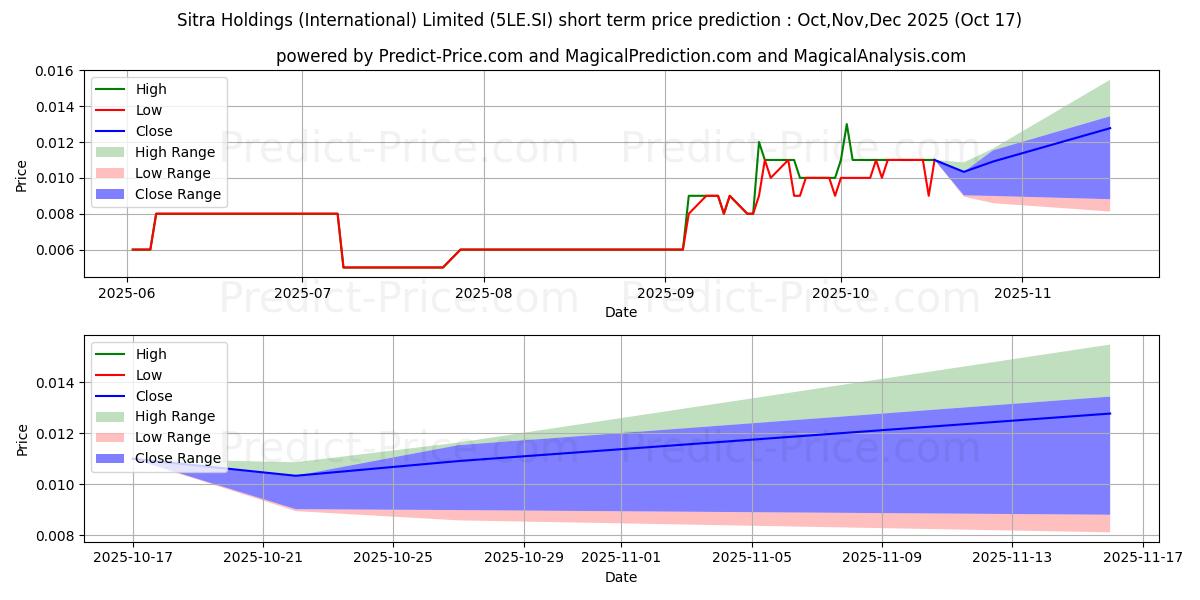Screen dimensions: 1200x600
Task: Click the High Range green swatch in top legend
Action: coord(113,152)
